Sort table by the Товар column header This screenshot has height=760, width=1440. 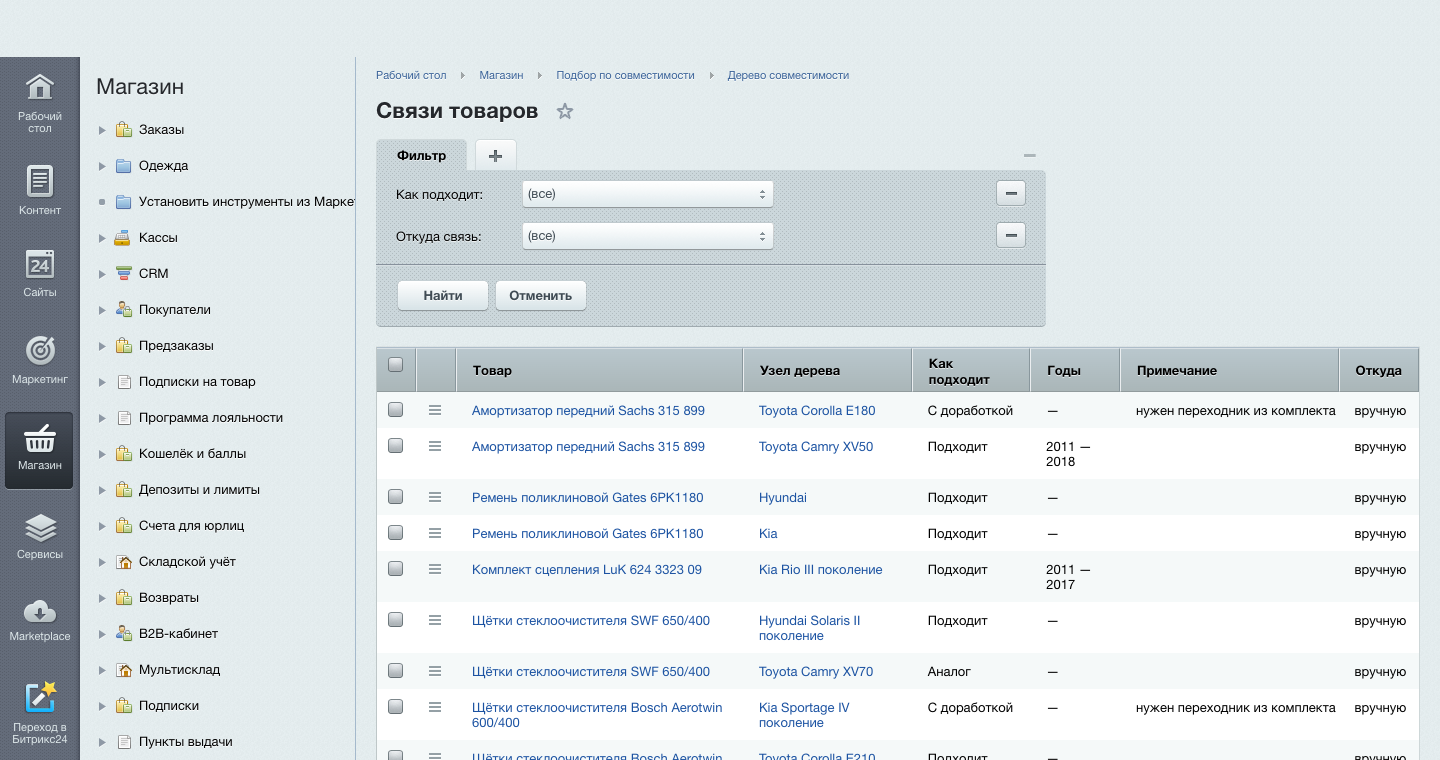click(x=600, y=370)
